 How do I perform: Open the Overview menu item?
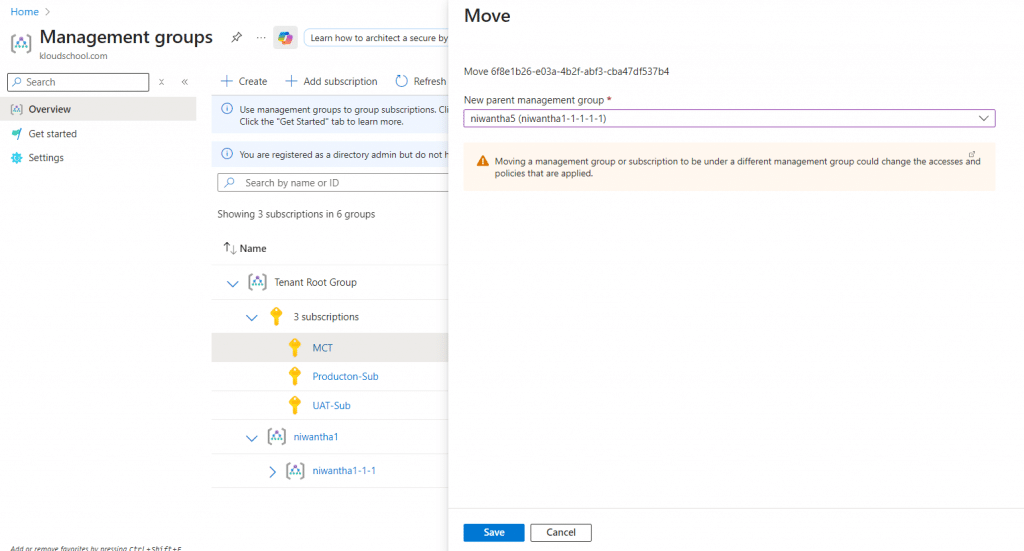pyautogui.click(x=49, y=109)
